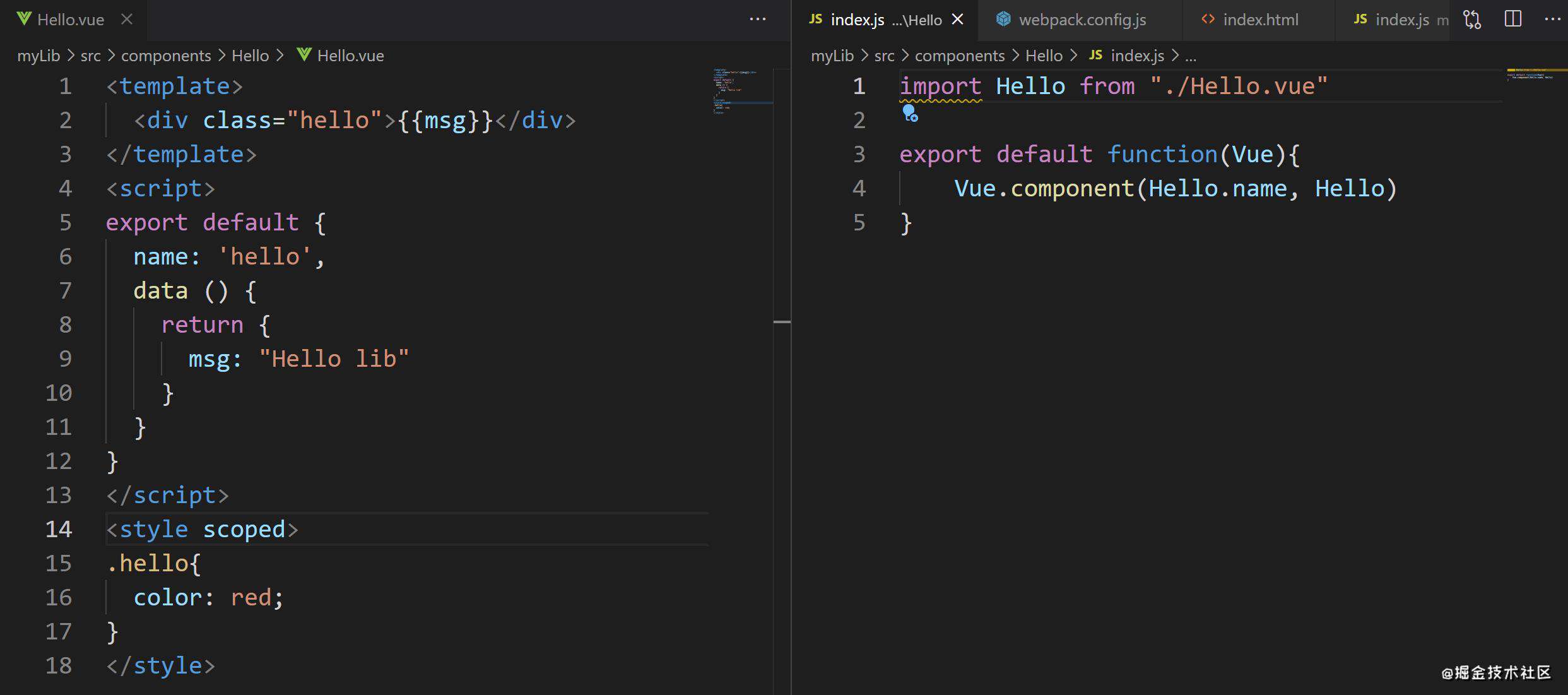Click line number 14 in Hello.vue
The height and width of the screenshot is (695, 1568).
point(59,529)
